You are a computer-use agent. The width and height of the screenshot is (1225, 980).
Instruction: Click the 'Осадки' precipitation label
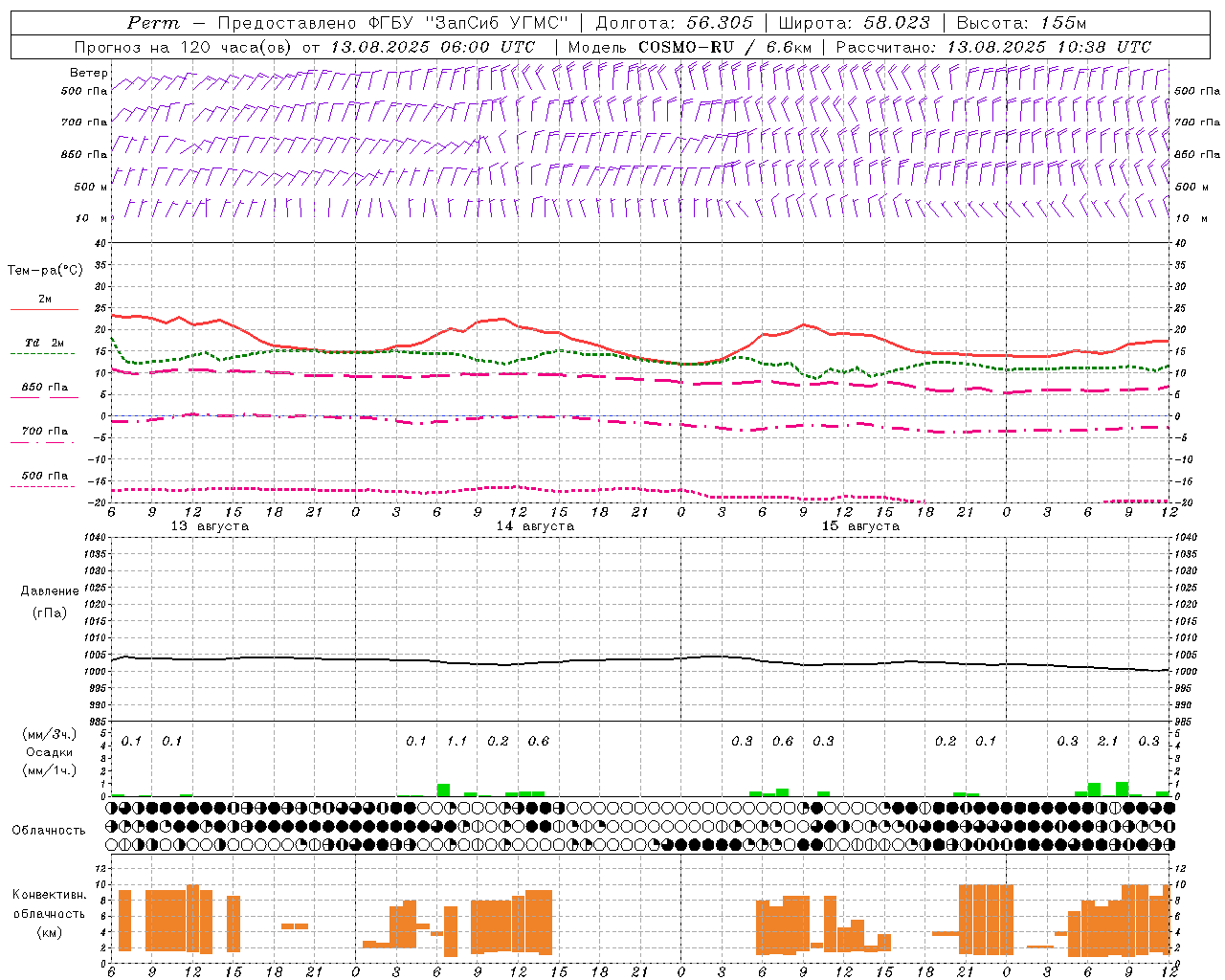point(49,752)
